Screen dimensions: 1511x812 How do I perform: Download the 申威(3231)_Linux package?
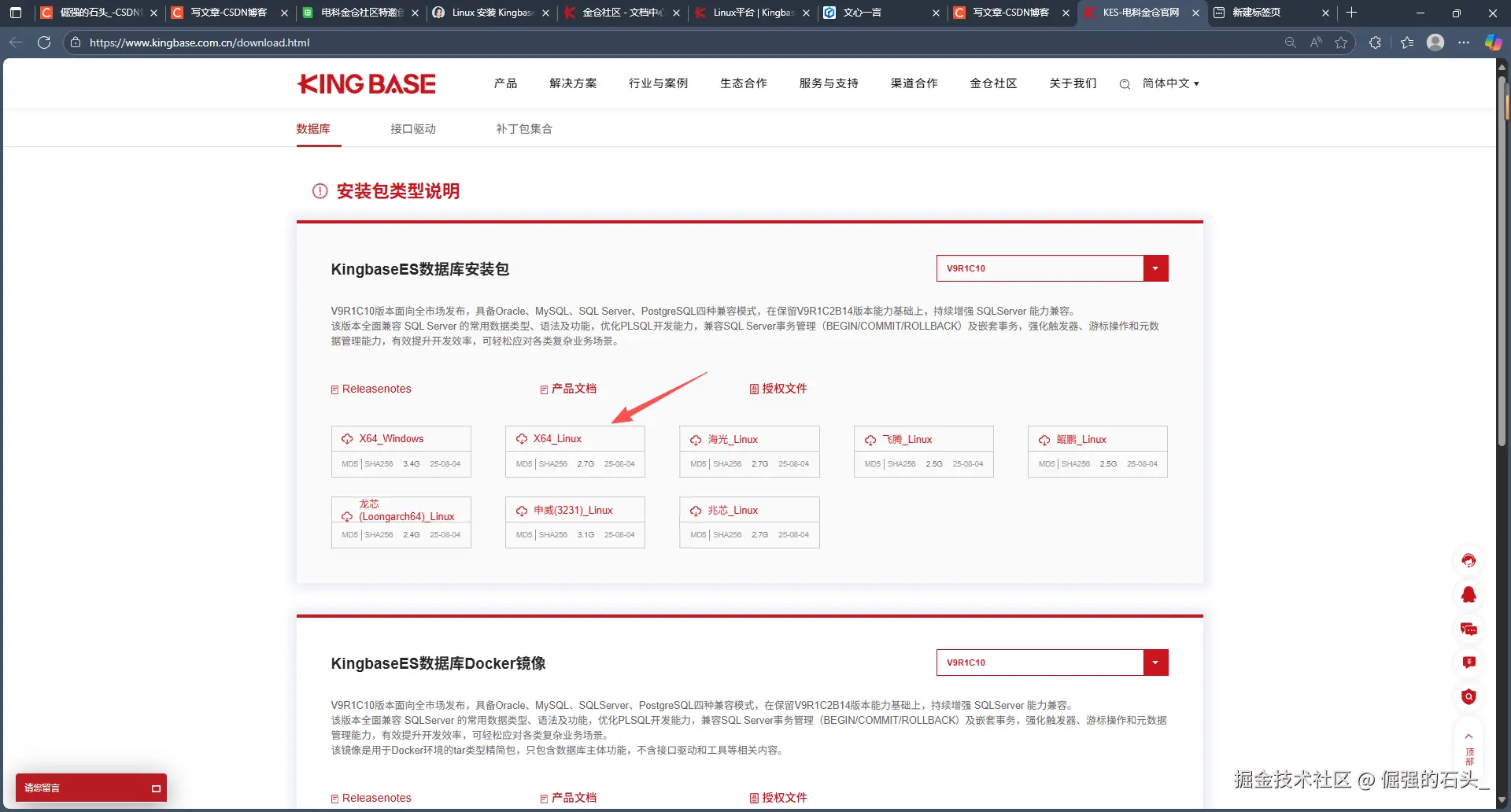575,510
